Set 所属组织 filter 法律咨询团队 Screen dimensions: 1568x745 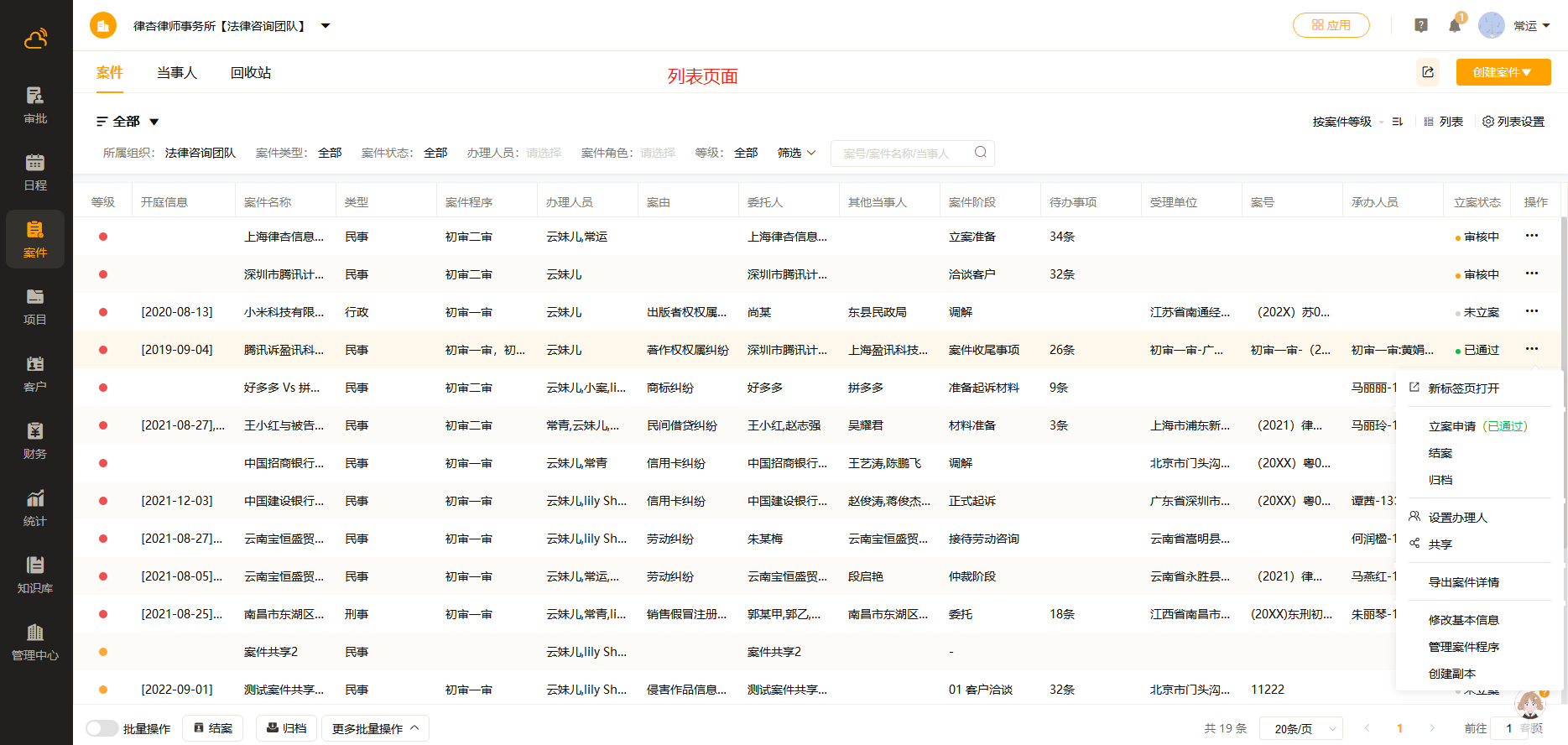click(x=201, y=153)
